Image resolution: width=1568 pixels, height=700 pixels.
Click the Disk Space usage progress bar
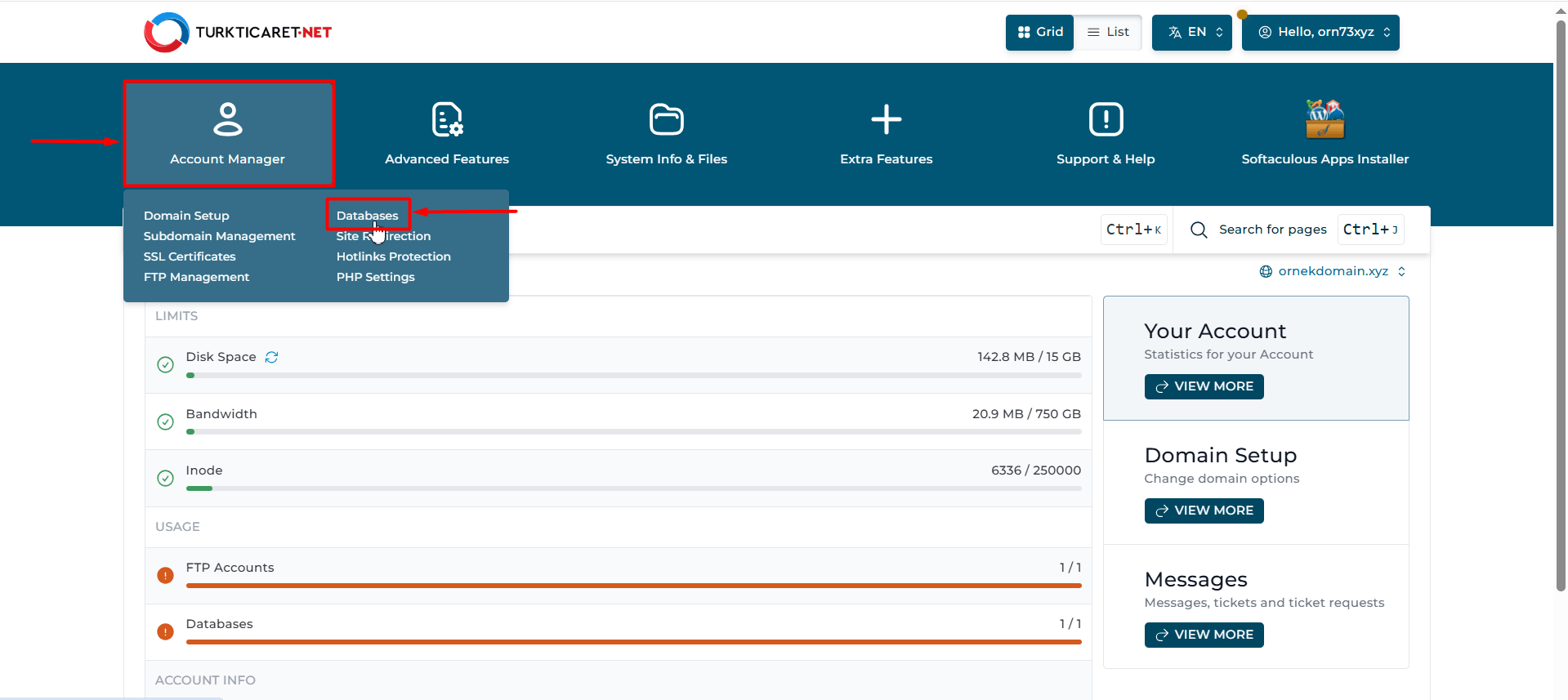pos(633,376)
